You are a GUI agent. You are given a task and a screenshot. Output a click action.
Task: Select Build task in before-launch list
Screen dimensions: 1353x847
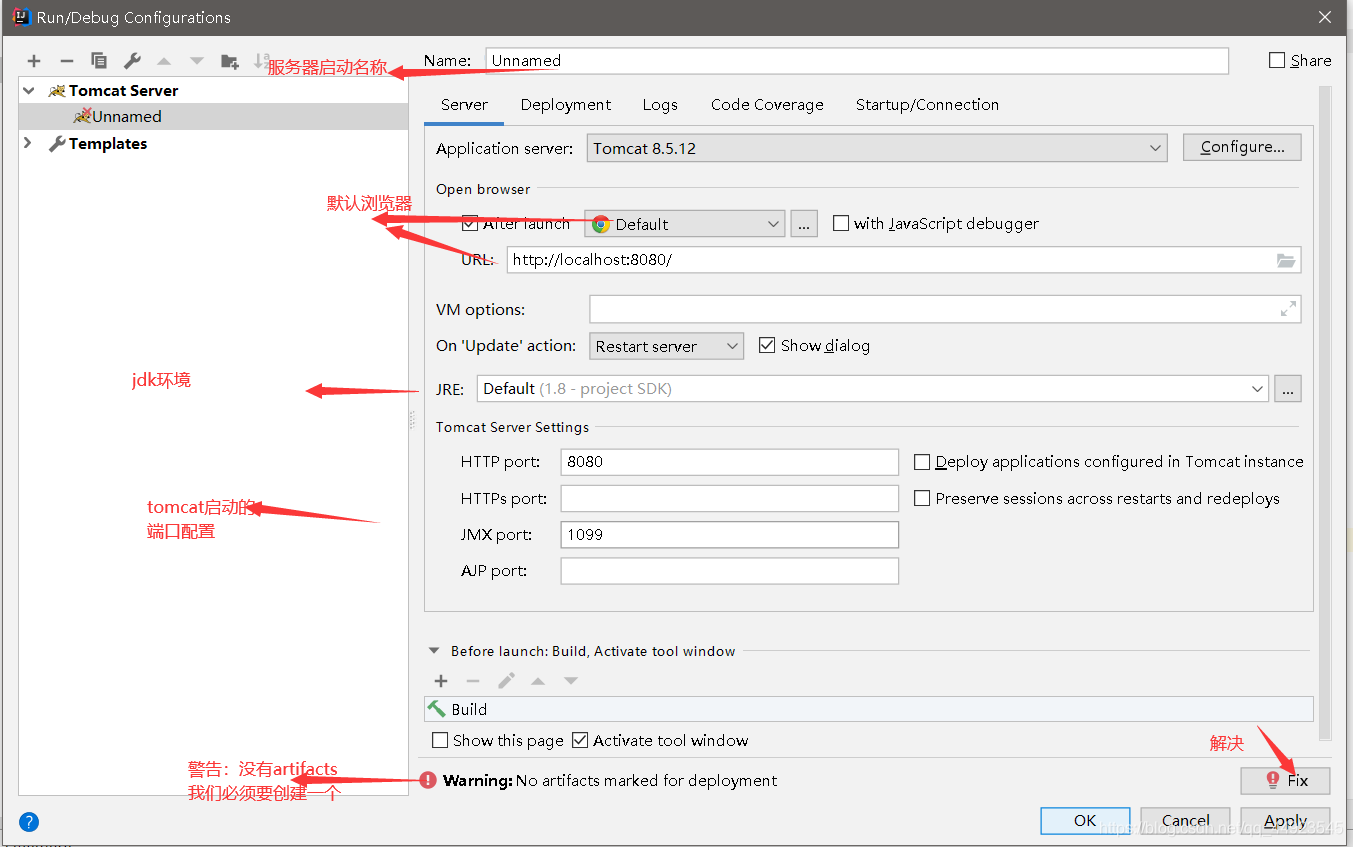click(869, 709)
